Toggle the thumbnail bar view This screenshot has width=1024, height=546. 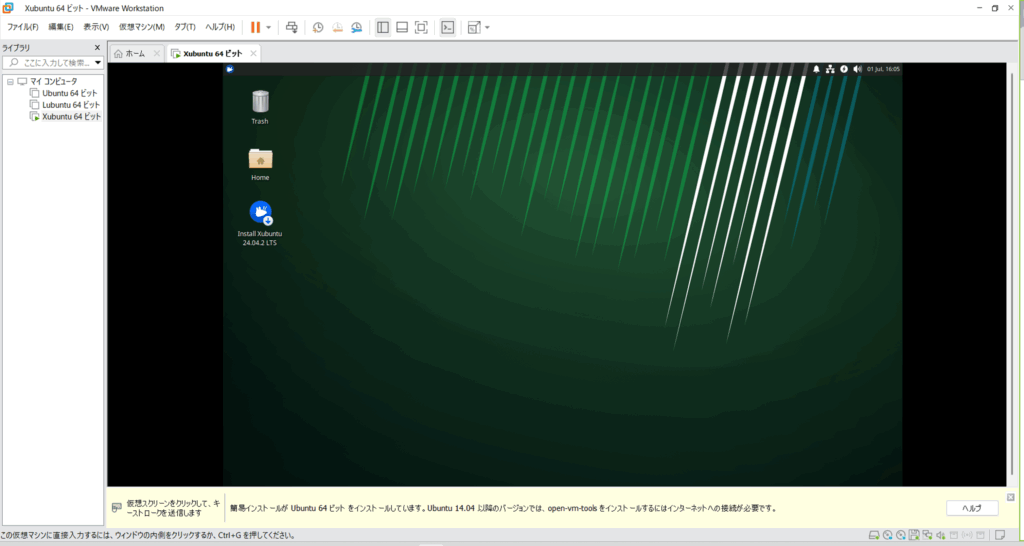[x=401, y=27]
